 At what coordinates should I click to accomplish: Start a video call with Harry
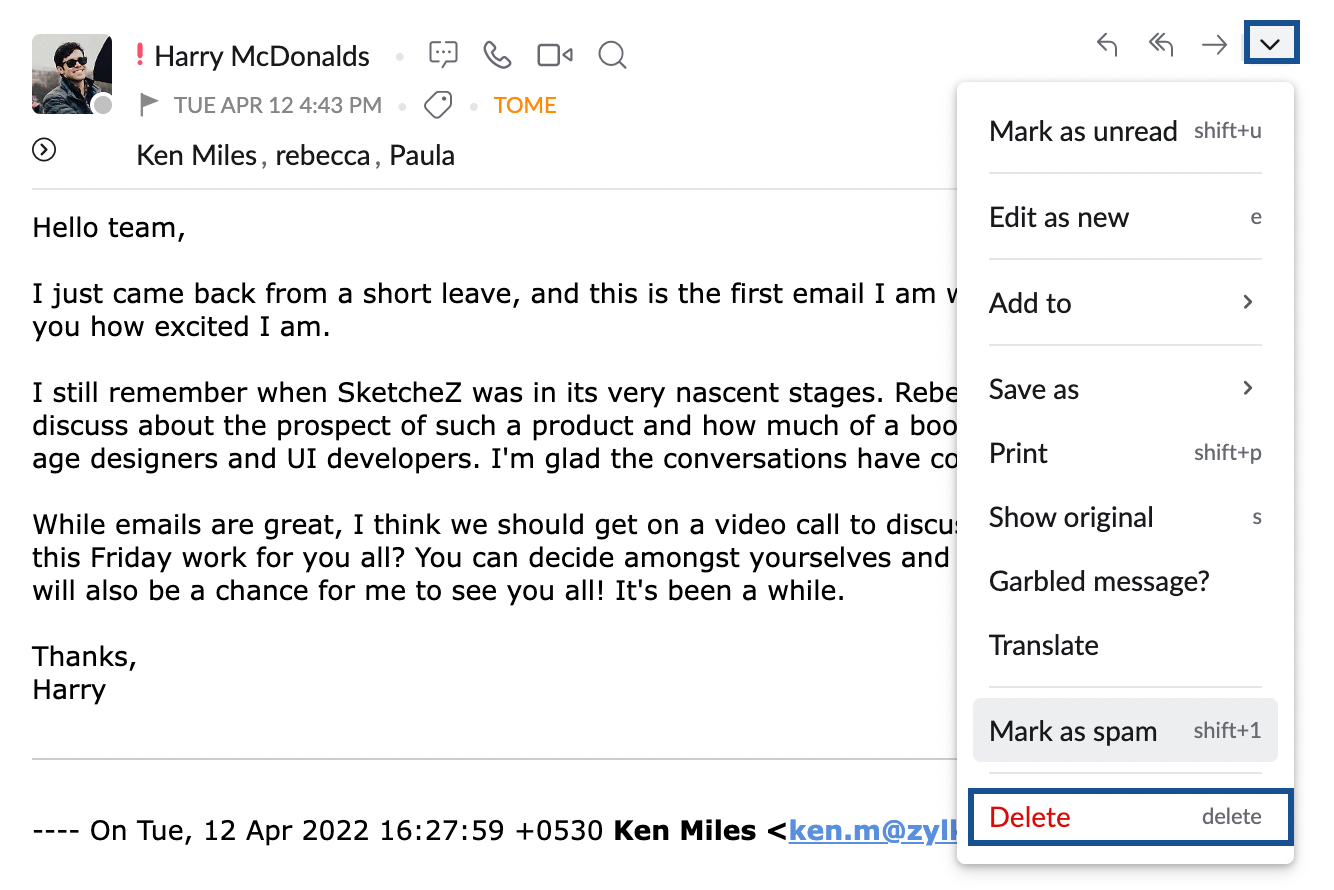554,55
